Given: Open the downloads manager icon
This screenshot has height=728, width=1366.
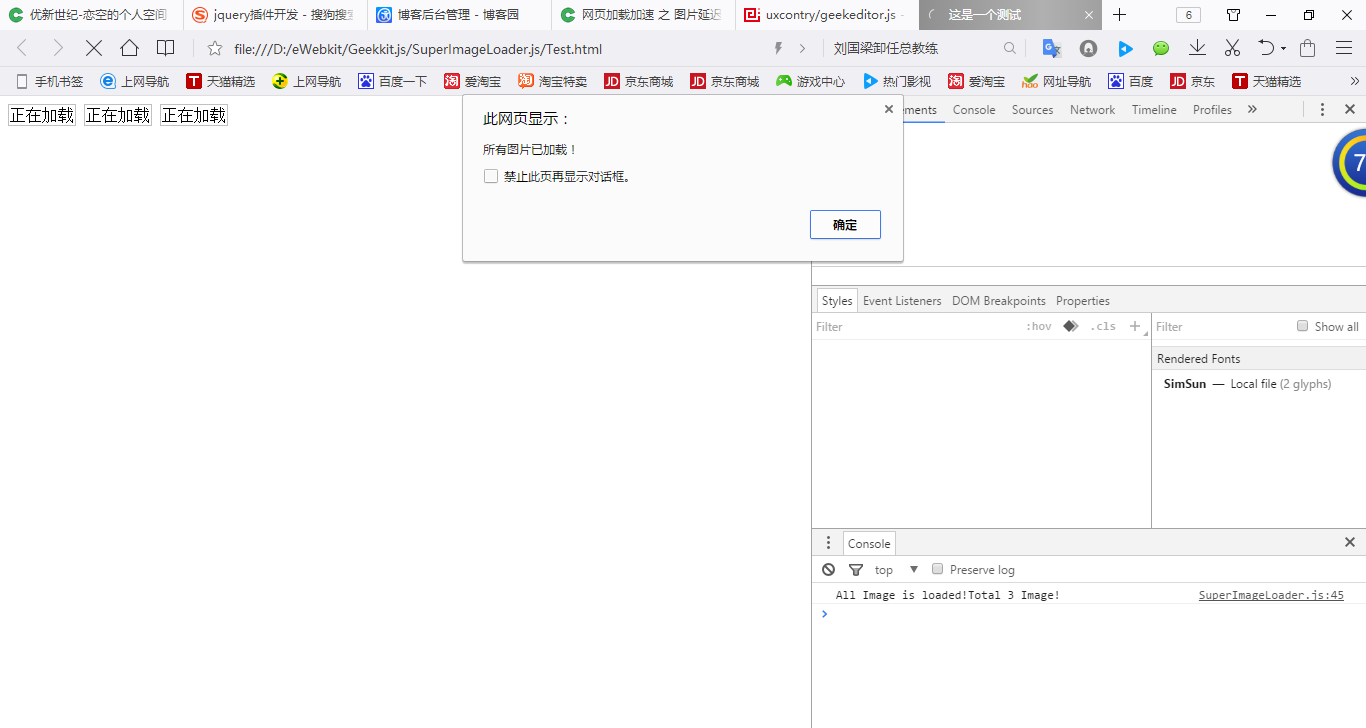Looking at the screenshot, I should 1197,48.
